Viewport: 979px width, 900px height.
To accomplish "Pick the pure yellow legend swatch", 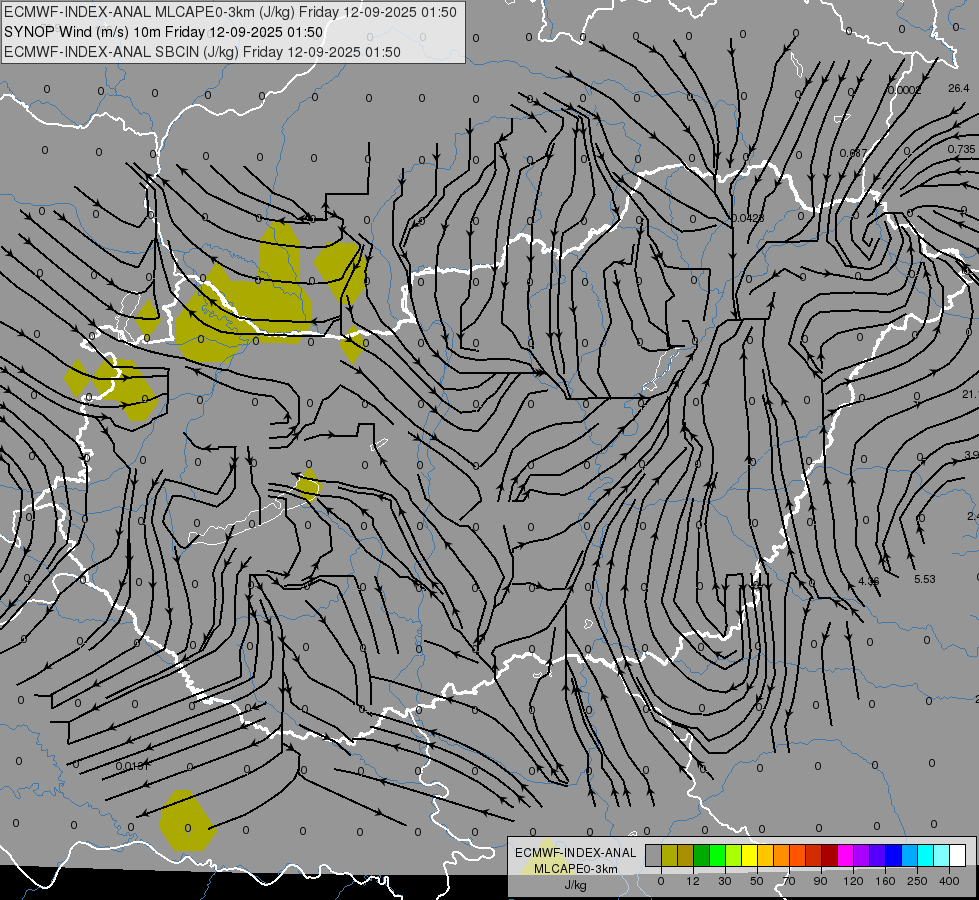I will [750, 855].
